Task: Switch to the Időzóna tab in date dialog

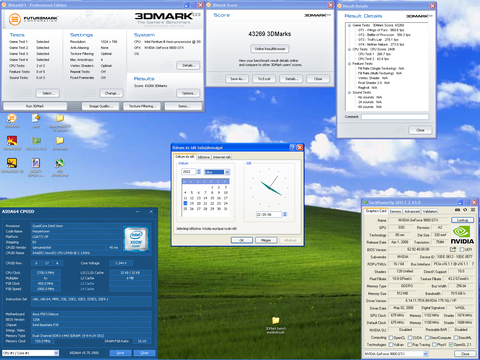Action: pos(204,157)
